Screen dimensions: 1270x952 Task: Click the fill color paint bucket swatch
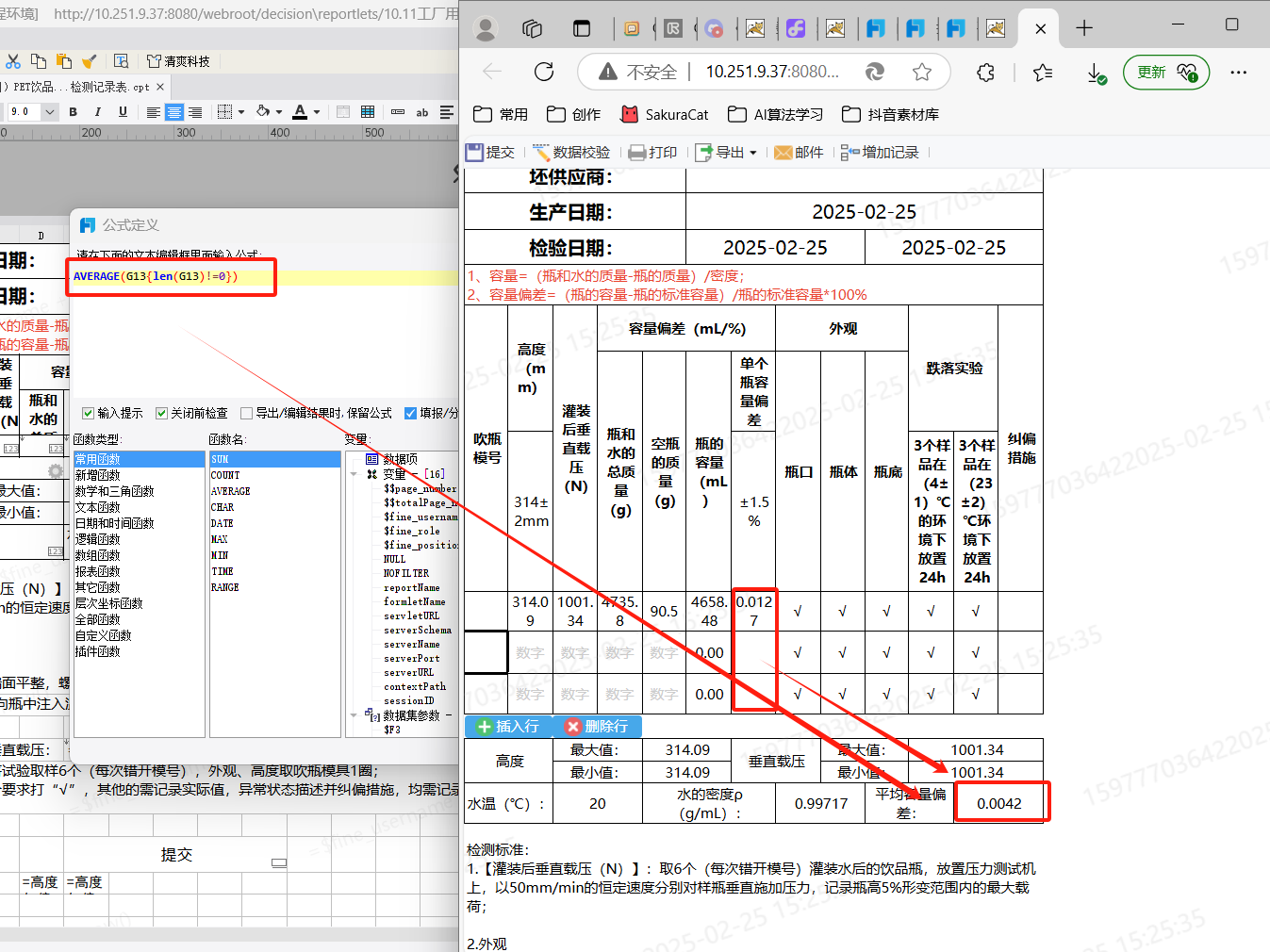pos(263,112)
